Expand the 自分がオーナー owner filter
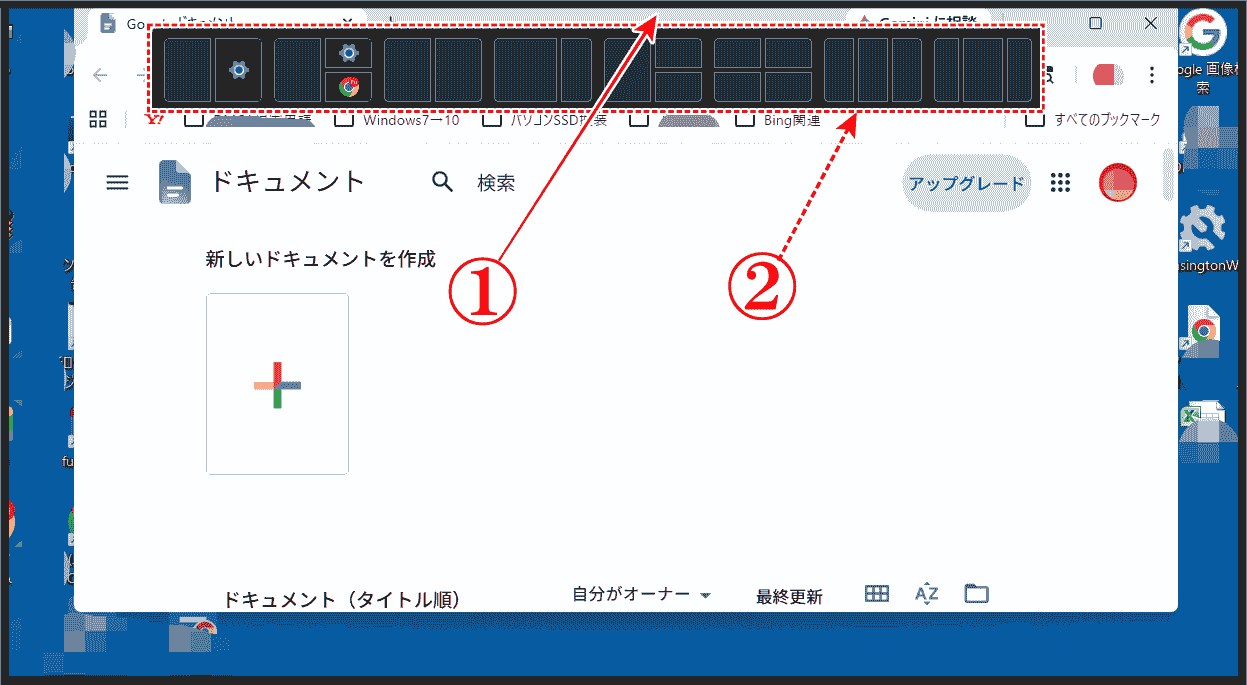This screenshot has height=685, width=1247. click(641, 594)
